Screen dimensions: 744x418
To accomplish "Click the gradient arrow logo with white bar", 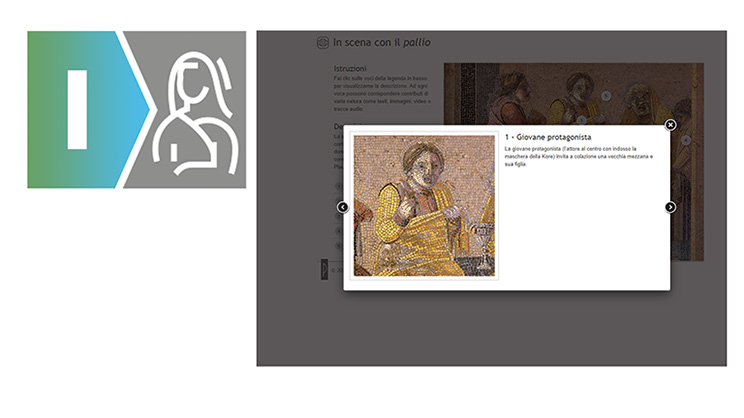I will tap(88, 110).
